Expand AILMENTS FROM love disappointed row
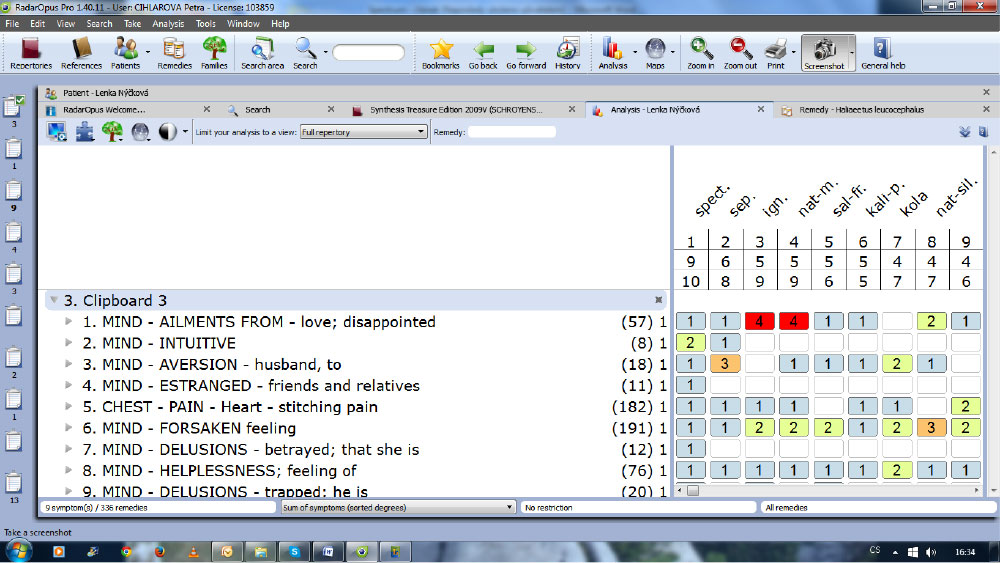This screenshot has height=563, width=1000. [68, 321]
